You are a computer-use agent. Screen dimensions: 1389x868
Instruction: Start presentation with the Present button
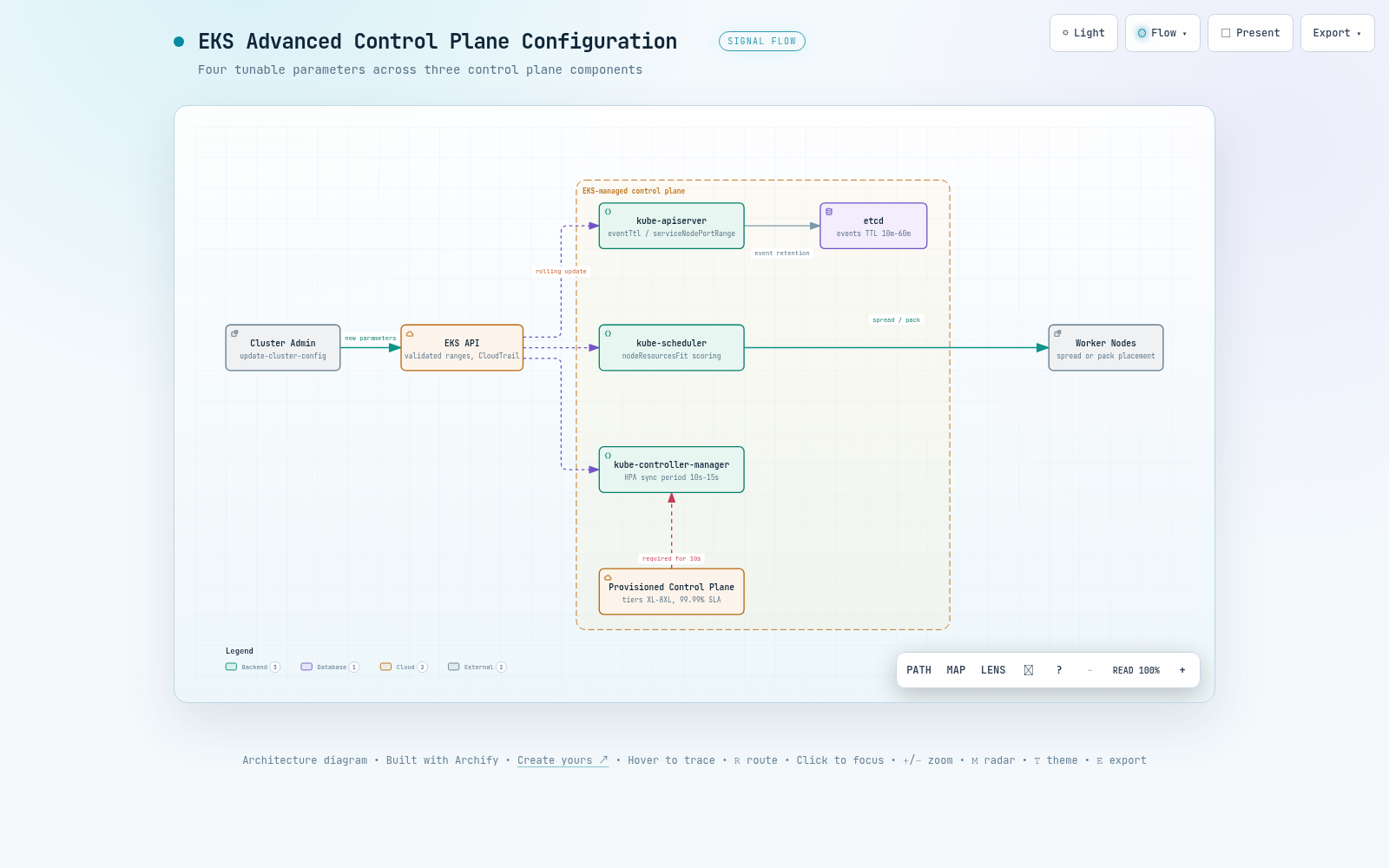[x=1250, y=33]
